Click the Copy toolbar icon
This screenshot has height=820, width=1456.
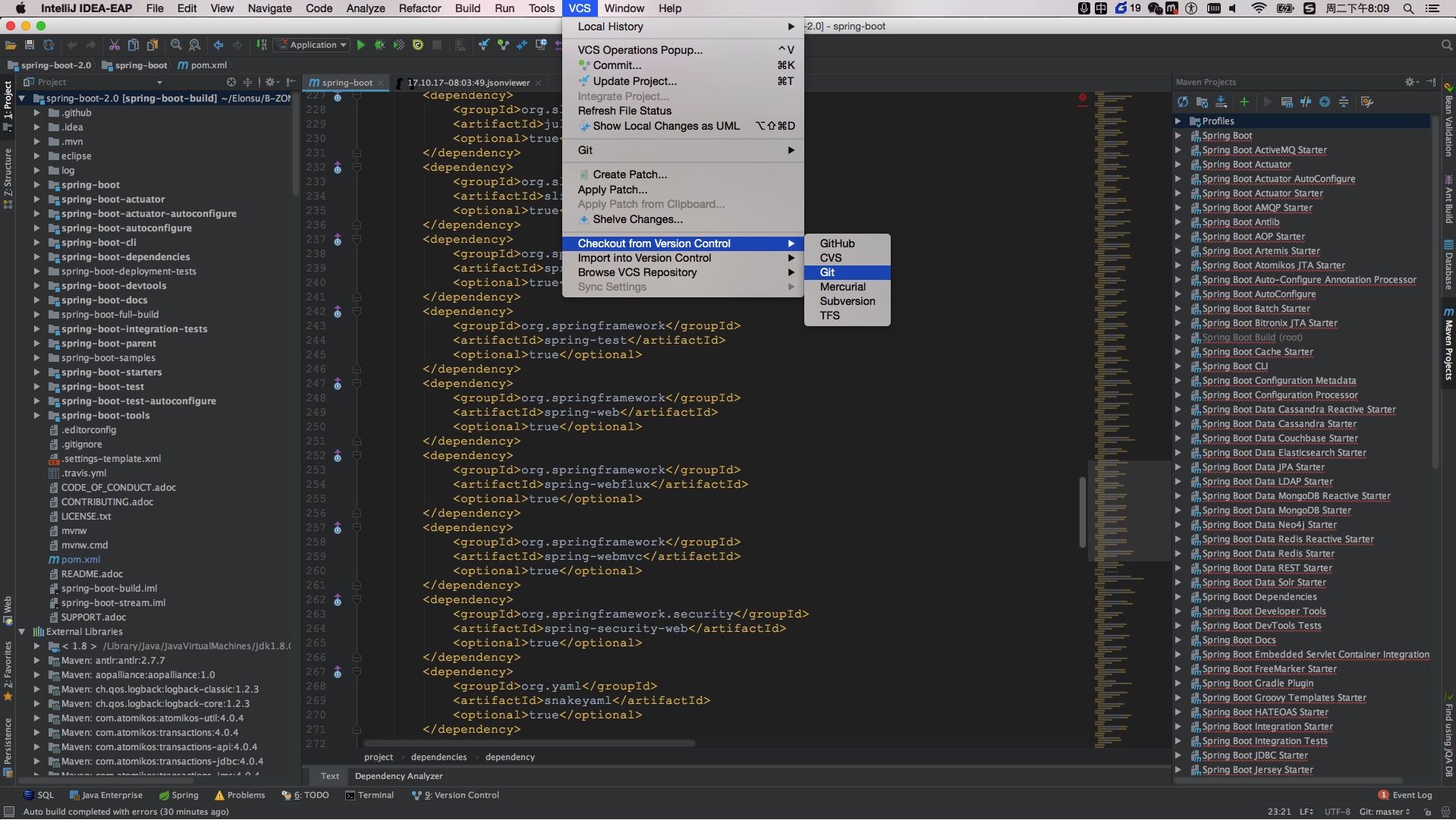(x=134, y=45)
